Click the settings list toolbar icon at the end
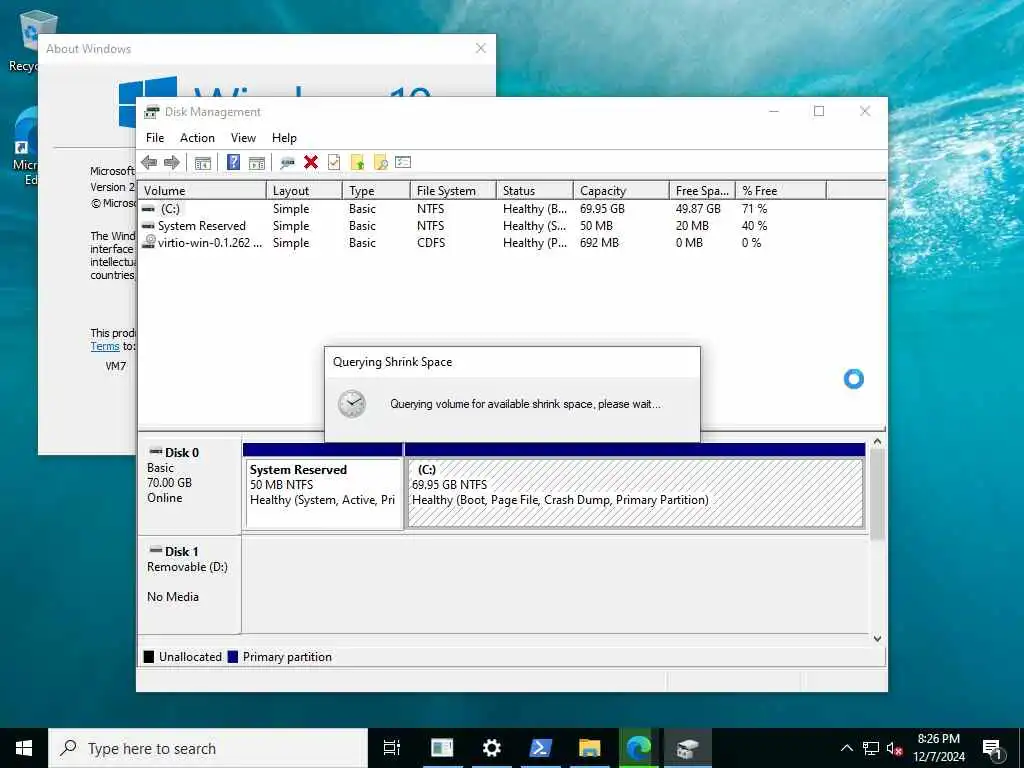 pyautogui.click(x=403, y=162)
